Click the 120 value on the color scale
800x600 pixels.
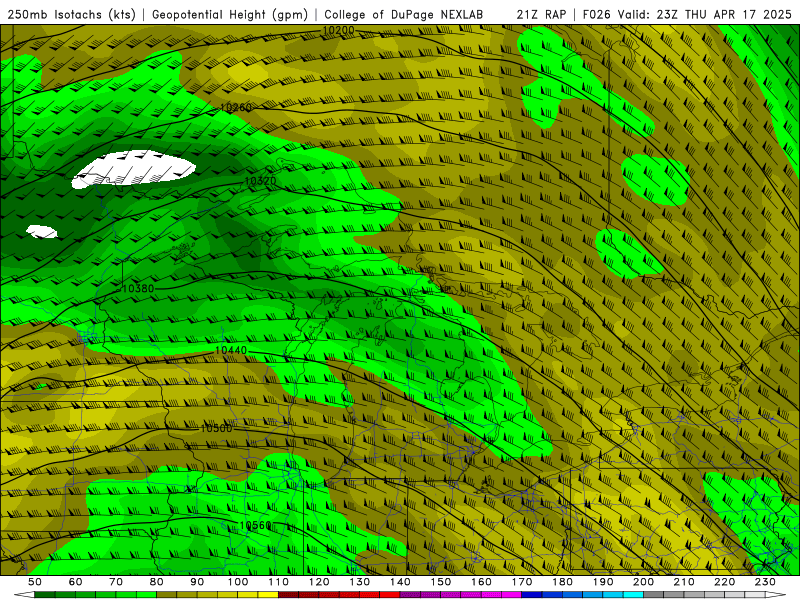pos(319,582)
